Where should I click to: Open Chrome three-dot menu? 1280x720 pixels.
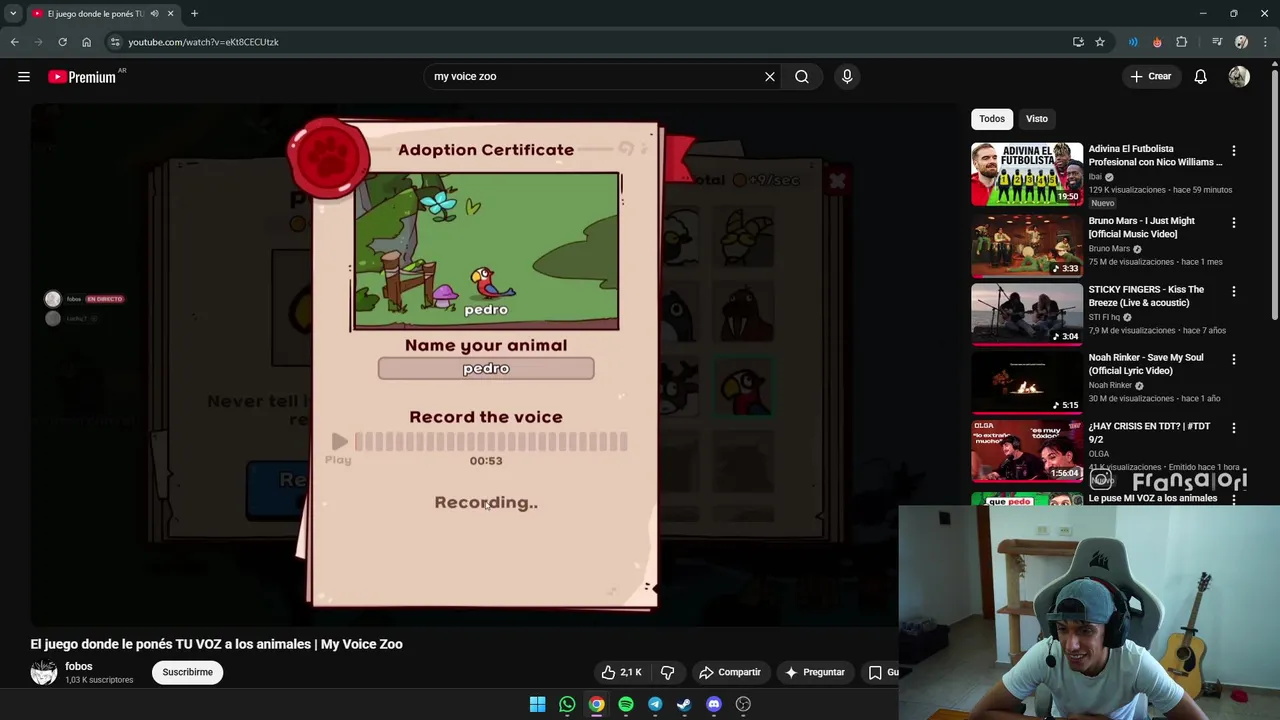(x=1266, y=42)
